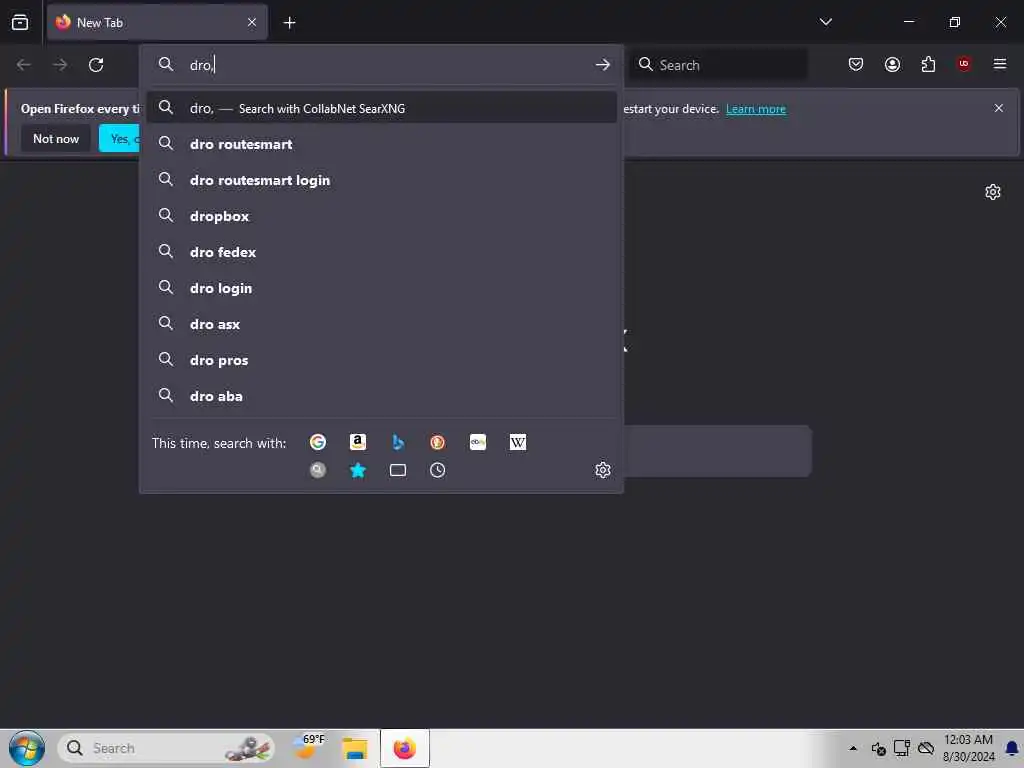
Task: Click the taskbar Search box
Action: coord(166,748)
